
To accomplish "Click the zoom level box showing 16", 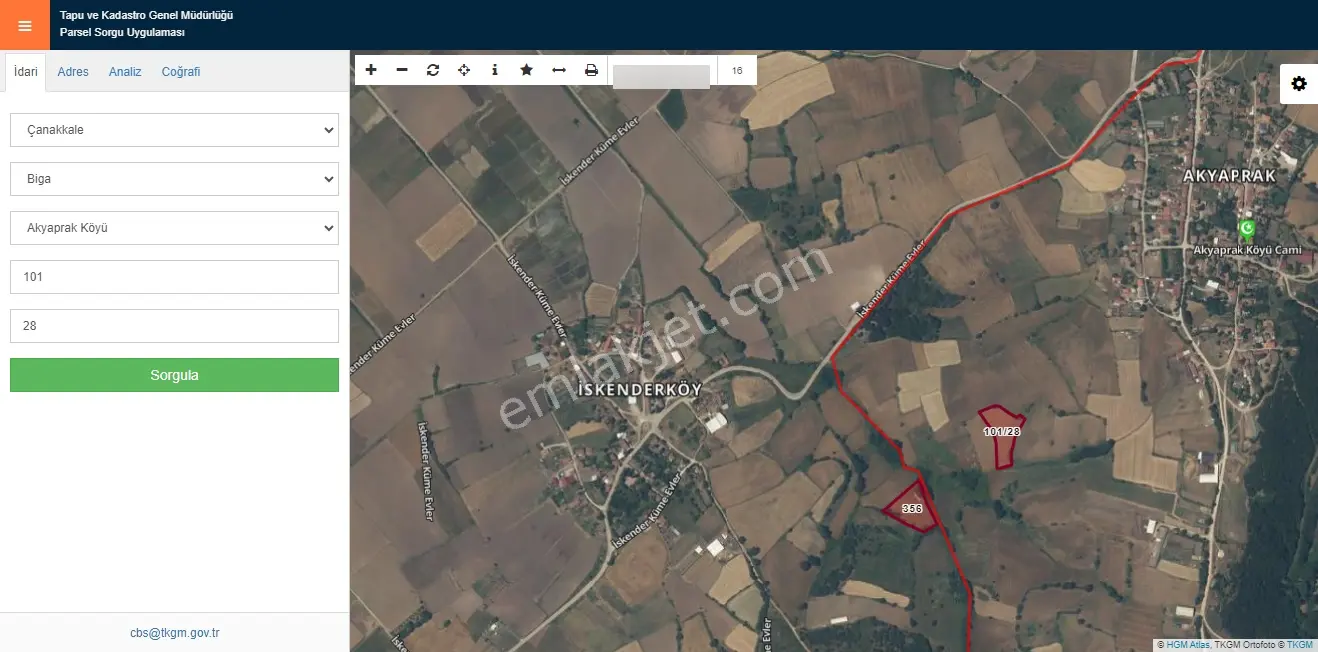I will click(737, 70).
